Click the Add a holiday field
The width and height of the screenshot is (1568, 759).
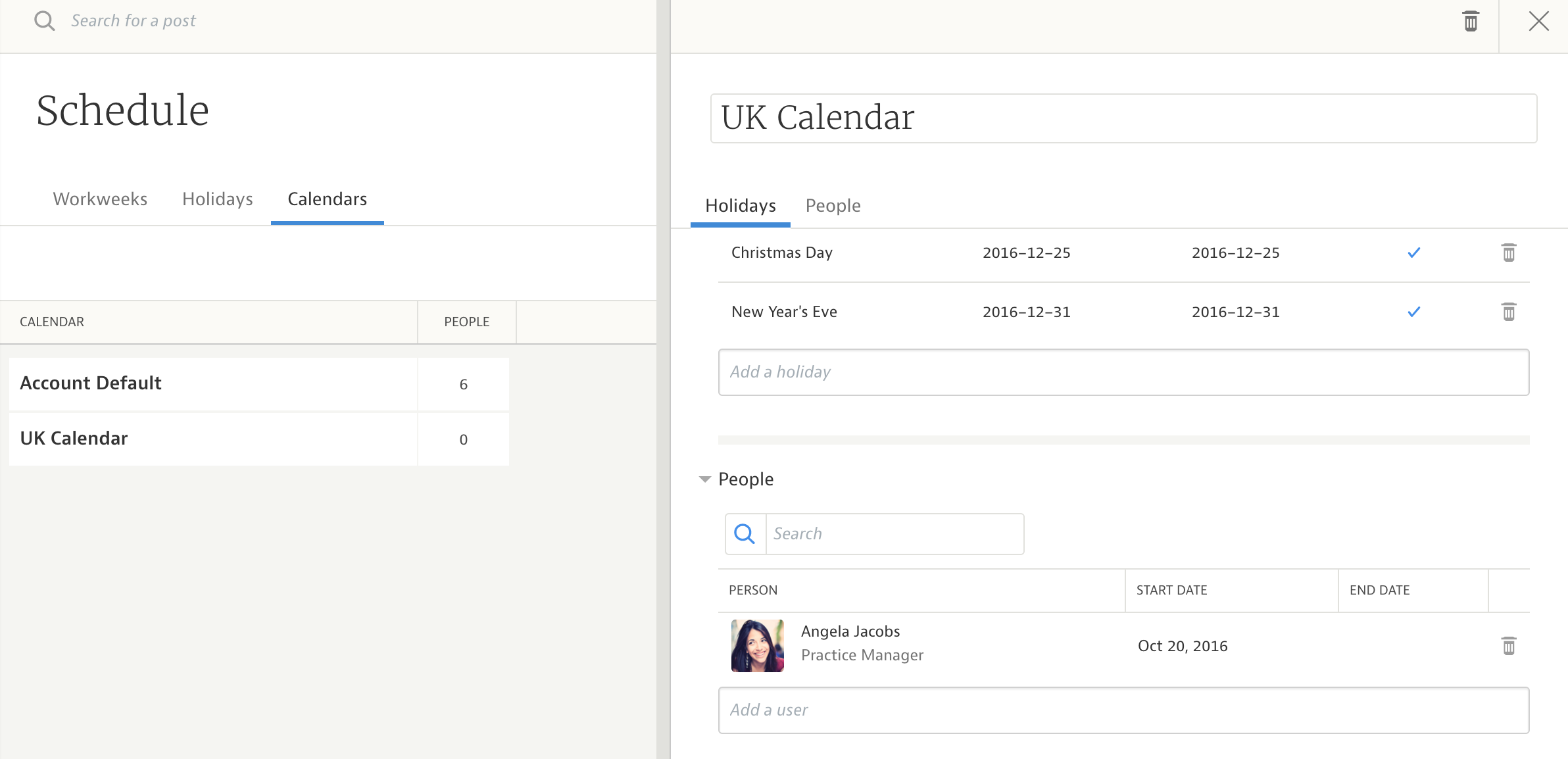click(x=1123, y=372)
